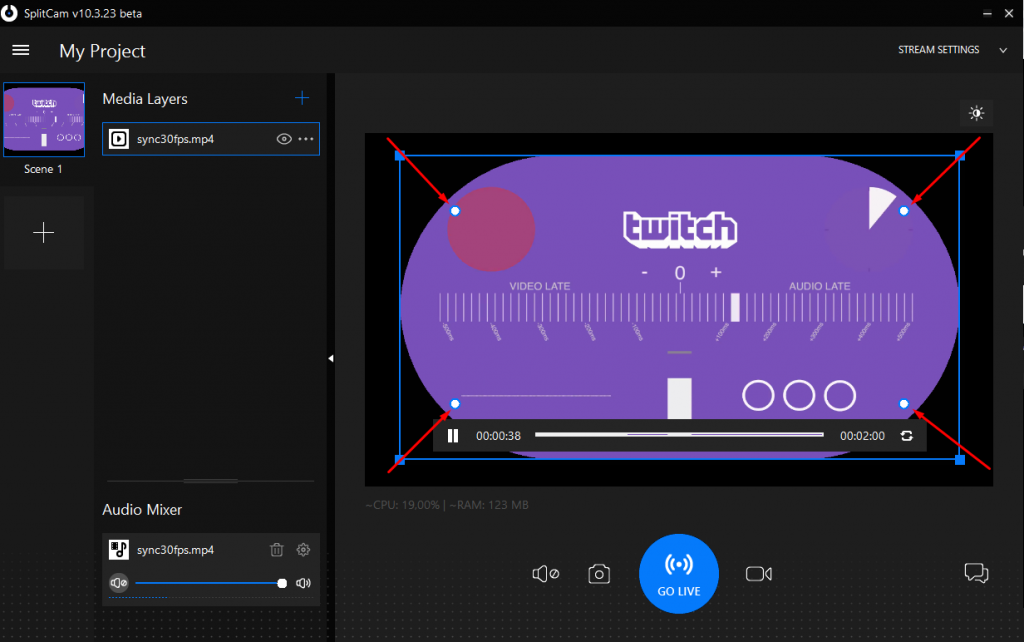
Task: Start streaming with GO LIVE
Action: (x=679, y=574)
